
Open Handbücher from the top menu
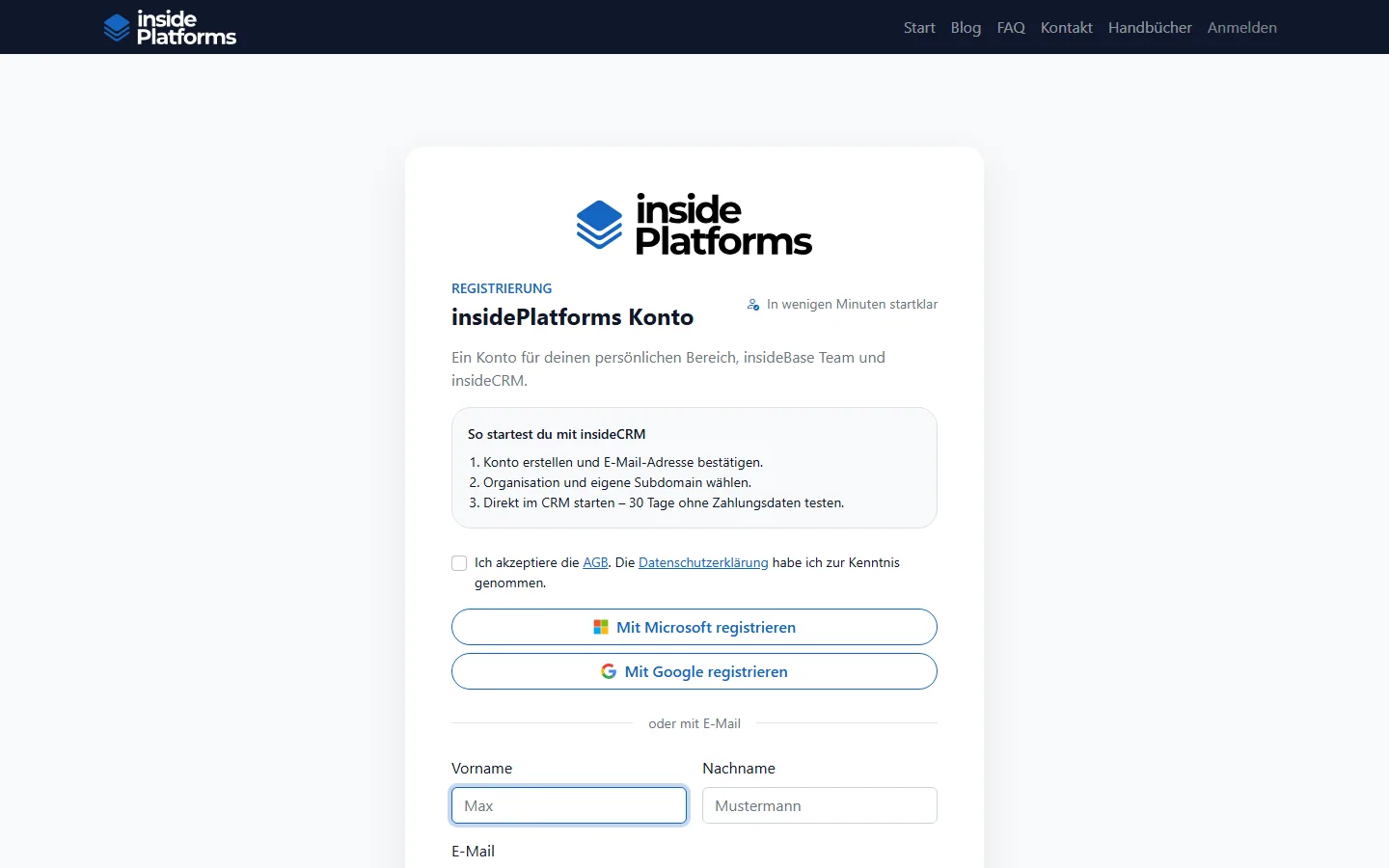(x=1150, y=28)
